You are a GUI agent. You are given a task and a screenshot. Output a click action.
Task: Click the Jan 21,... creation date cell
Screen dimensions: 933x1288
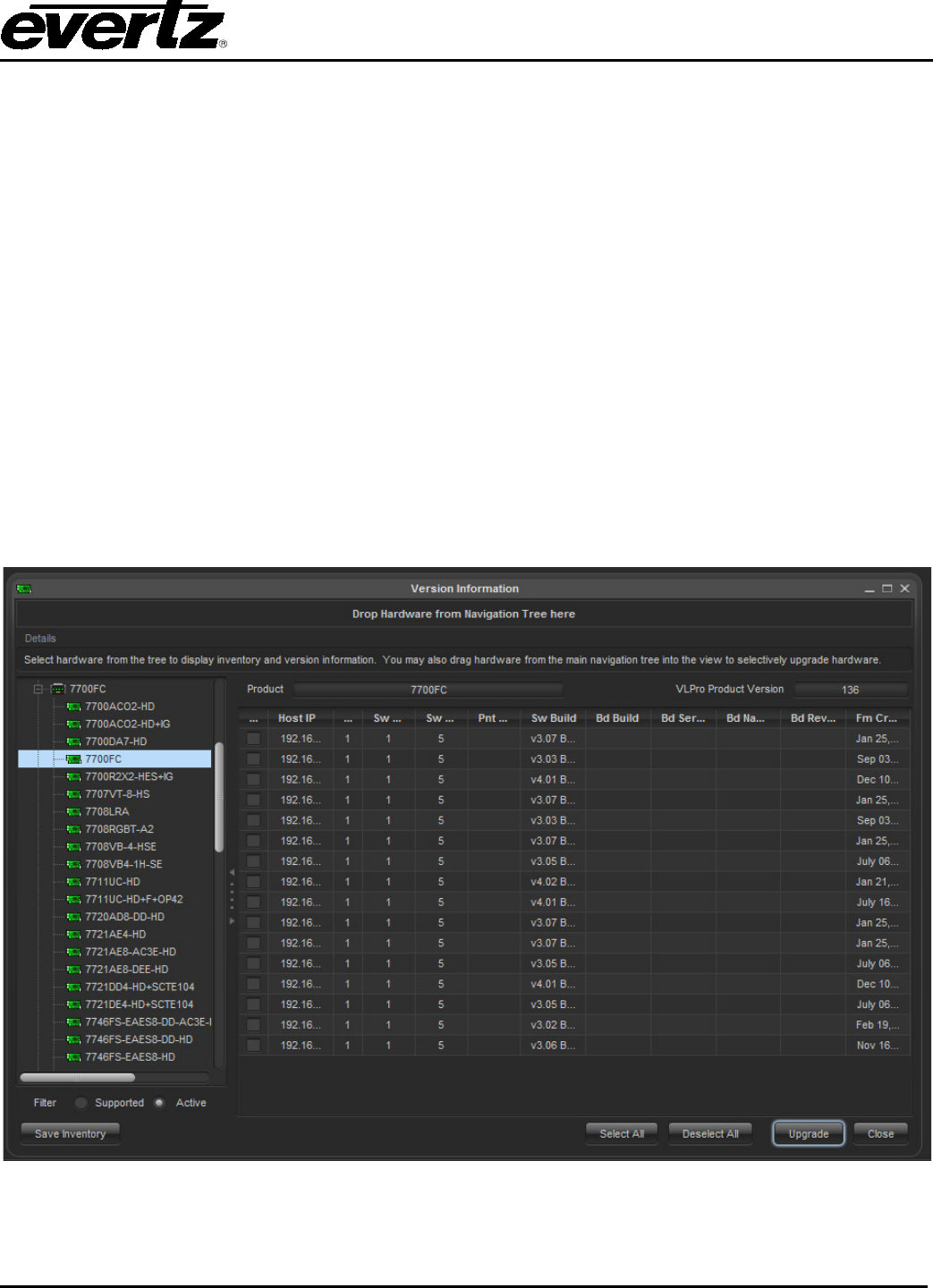click(878, 882)
